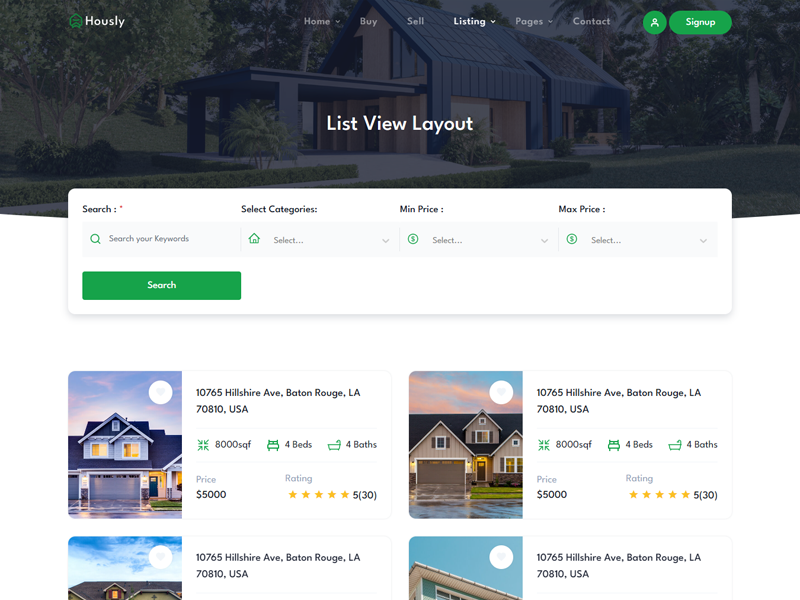Click the star rating on the beige house card
Screen dimensions: 800x600
[660, 494]
